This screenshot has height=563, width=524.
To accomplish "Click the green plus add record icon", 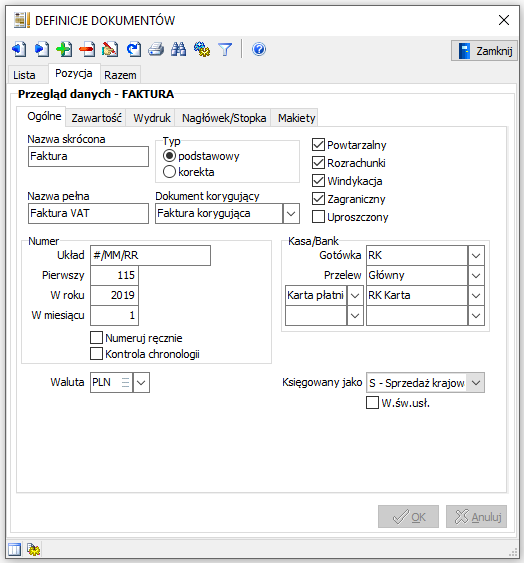I will pos(65,49).
